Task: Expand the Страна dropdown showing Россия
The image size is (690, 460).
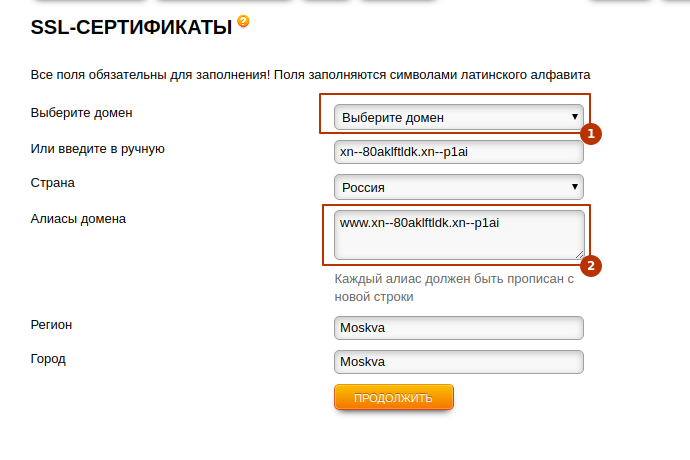Action: [x=458, y=187]
